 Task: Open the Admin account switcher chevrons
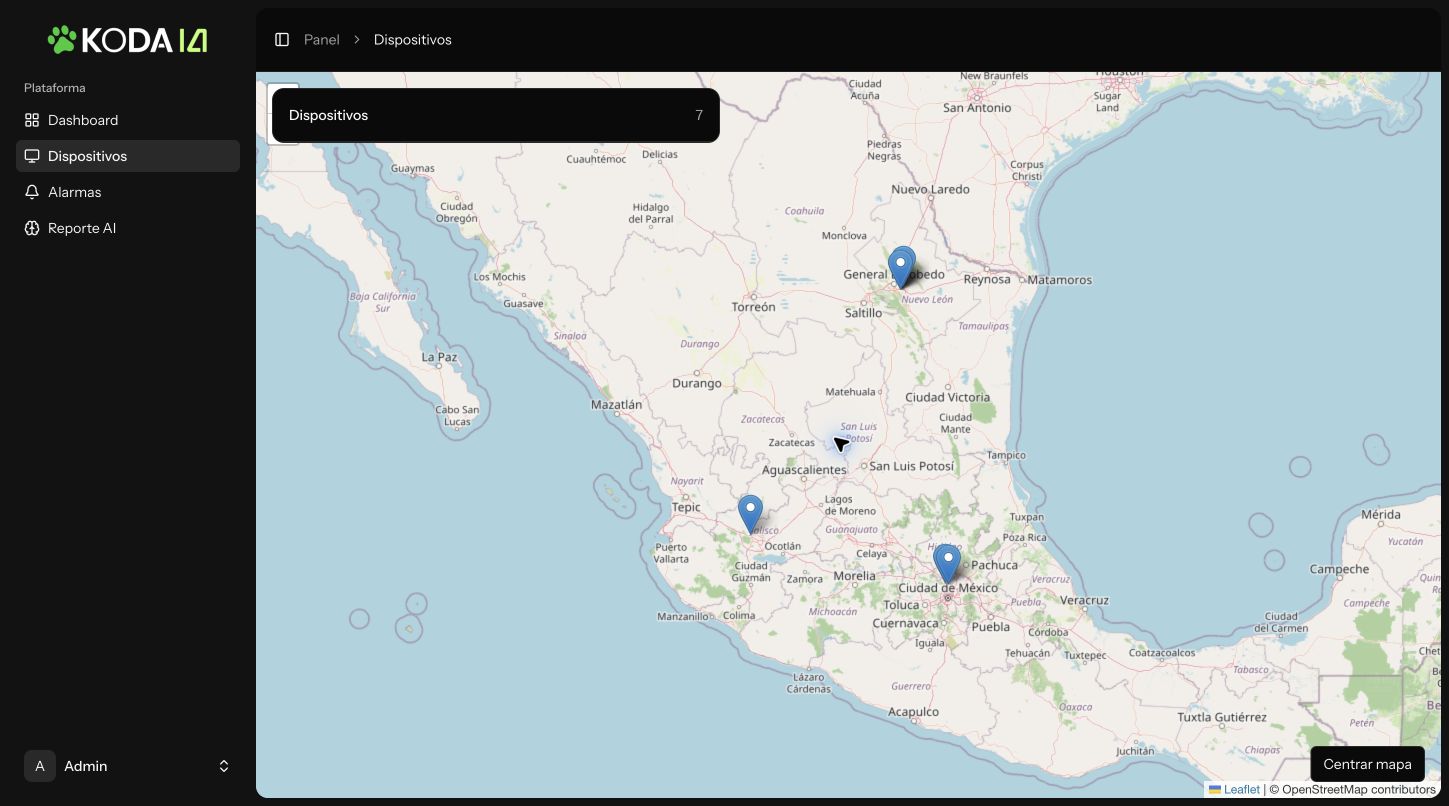[x=224, y=766]
